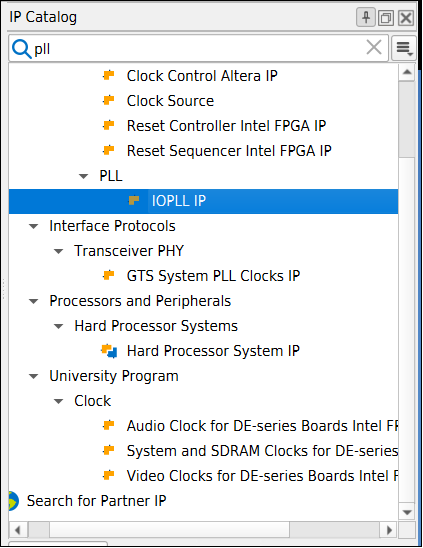Screen dimensions: 423x548
Task: Clear the pll search text
Action: tap(374, 47)
